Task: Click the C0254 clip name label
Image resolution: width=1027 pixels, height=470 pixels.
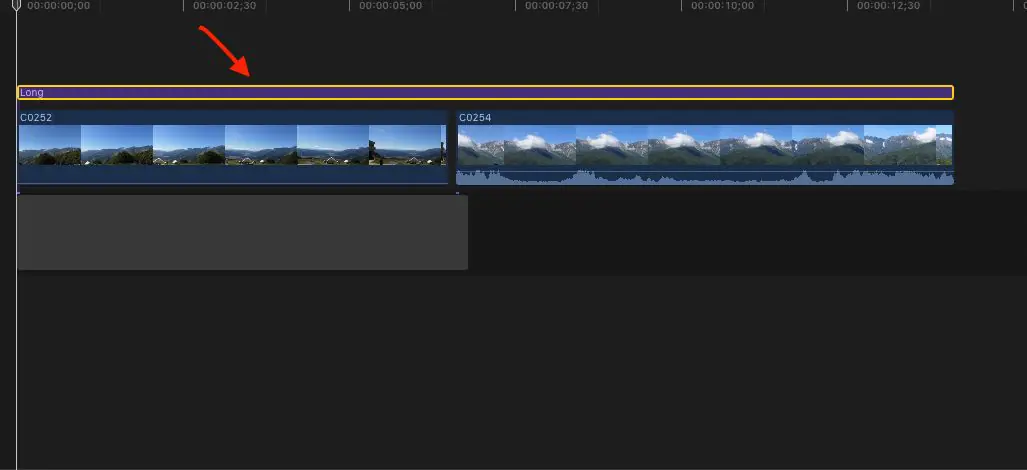Action: coord(475,118)
